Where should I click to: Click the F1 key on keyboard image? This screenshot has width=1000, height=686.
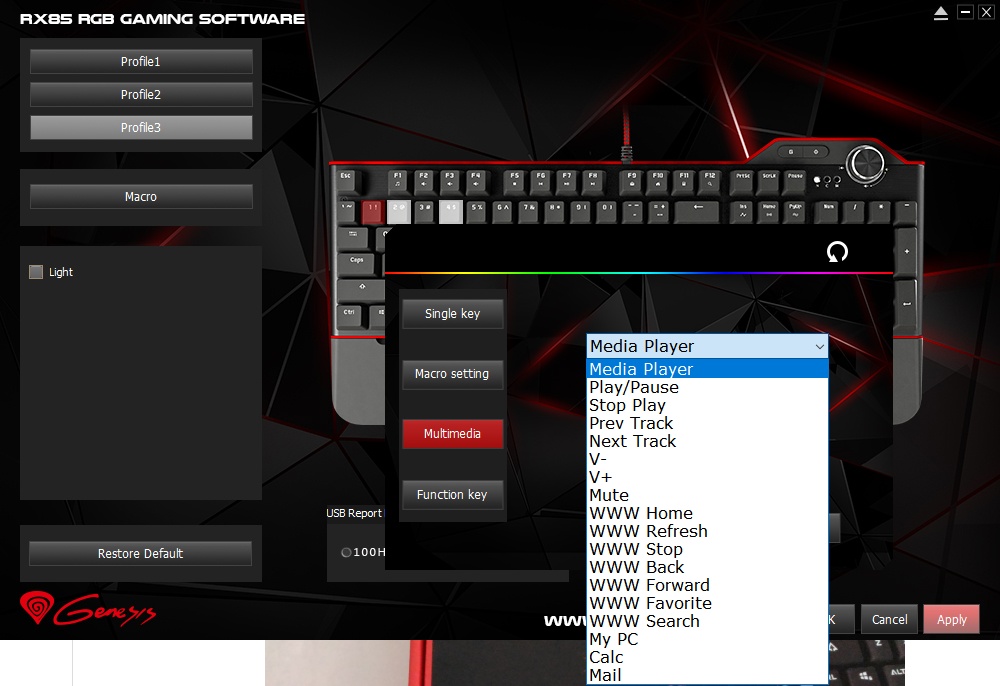(x=398, y=181)
